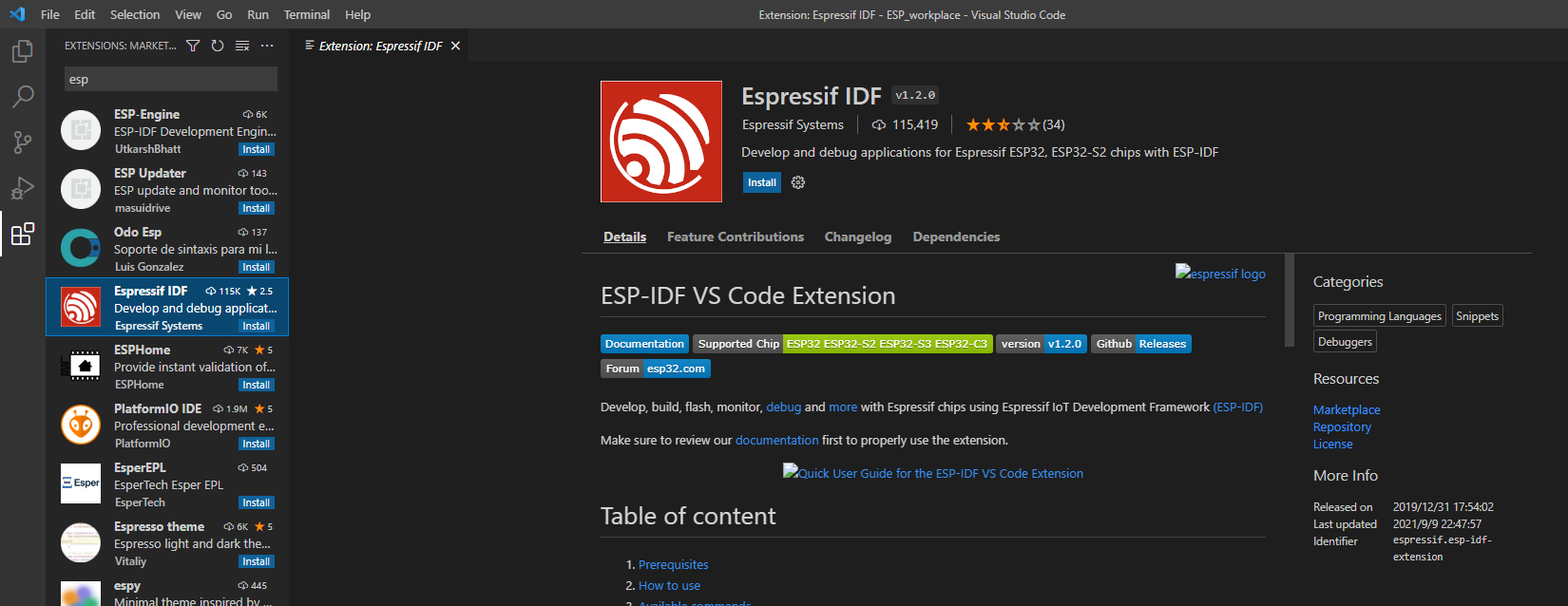Screen dimensions: 1568x606
Task: Install the Odo Esp extension
Action: (x=257, y=267)
